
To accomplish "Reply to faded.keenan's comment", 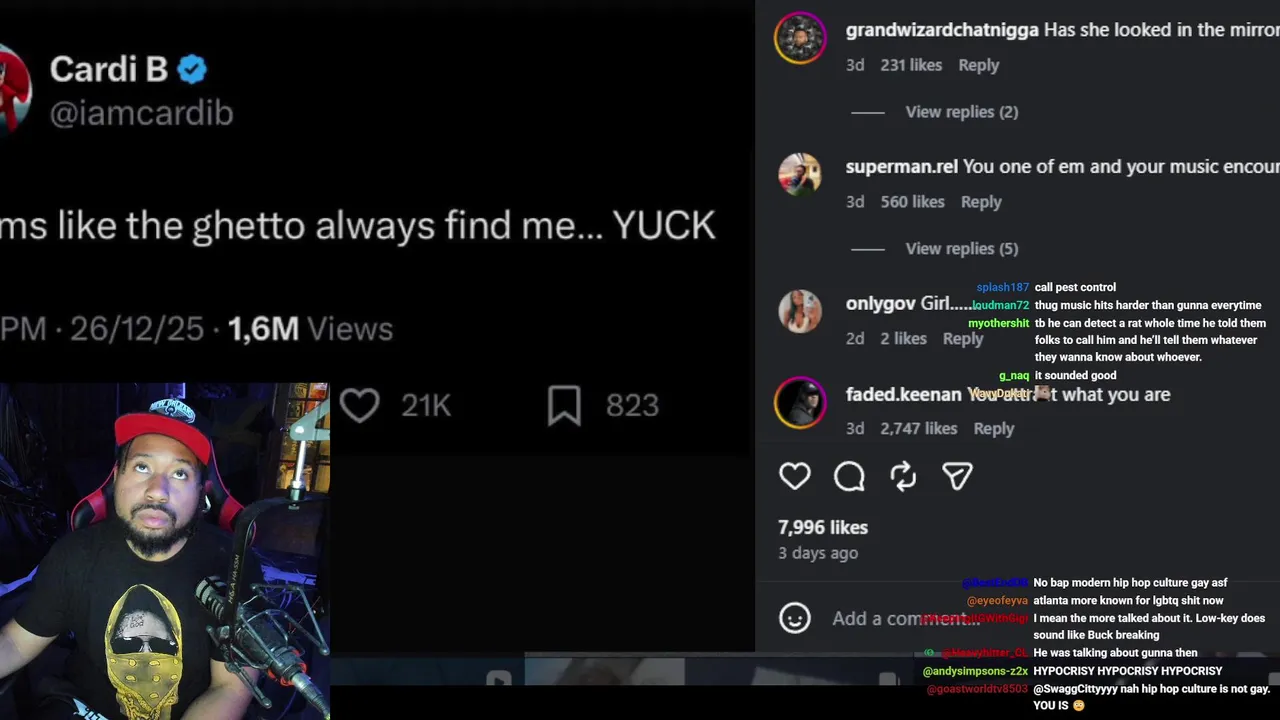I will [993, 428].
